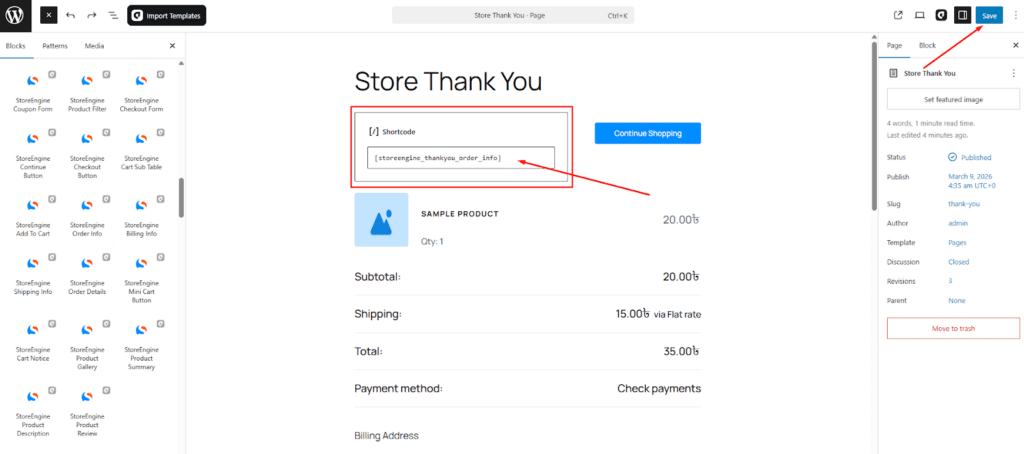Insert StoreEngine Product Filter block

(87, 91)
